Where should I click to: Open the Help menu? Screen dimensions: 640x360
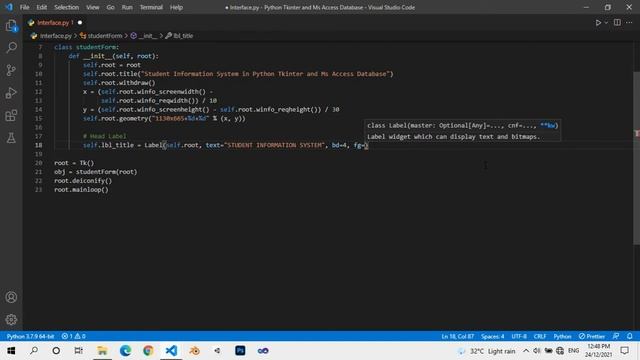click(x=176, y=7)
